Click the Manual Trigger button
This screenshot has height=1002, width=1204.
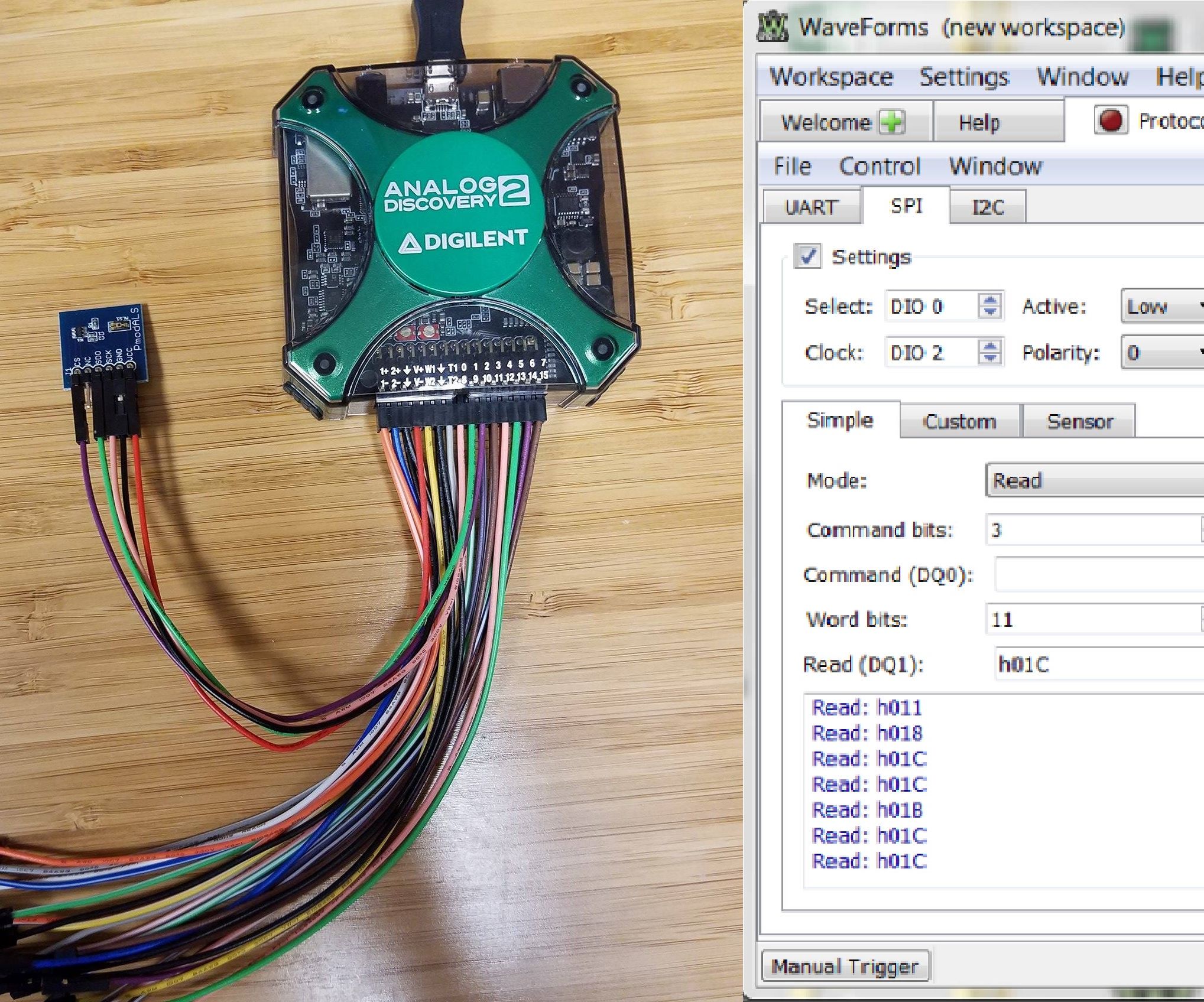[845, 967]
